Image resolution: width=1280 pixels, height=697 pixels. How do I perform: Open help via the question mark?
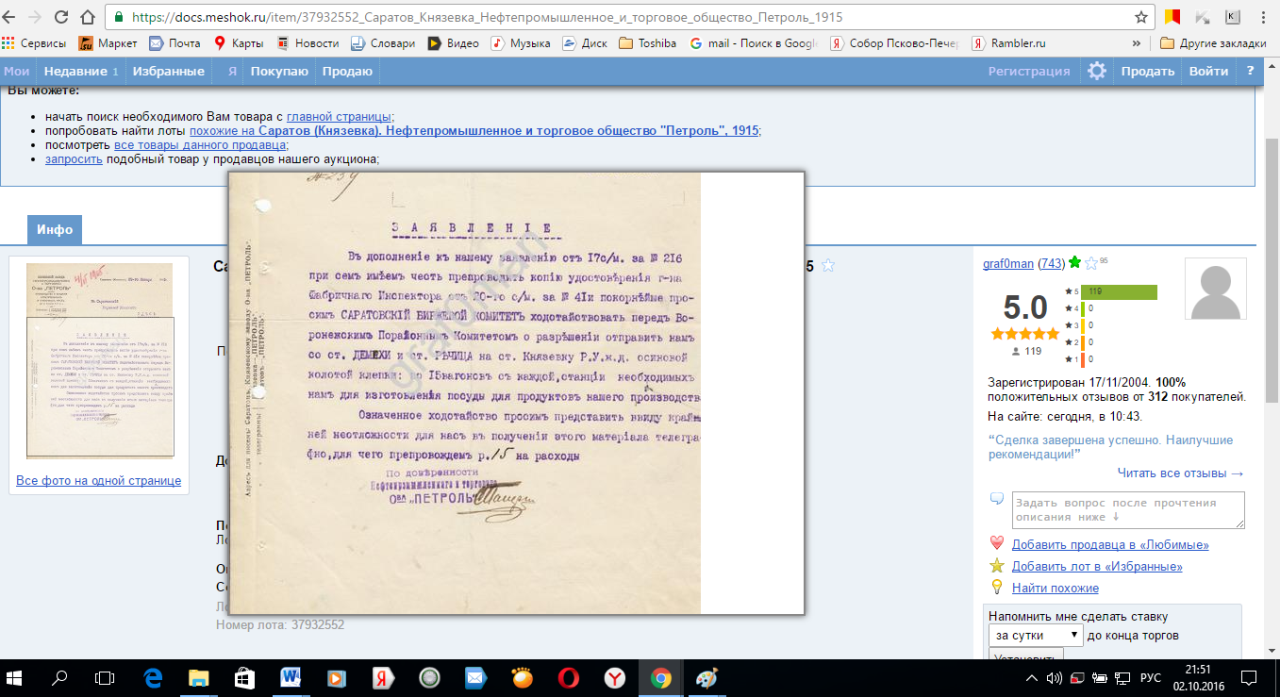[1250, 71]
